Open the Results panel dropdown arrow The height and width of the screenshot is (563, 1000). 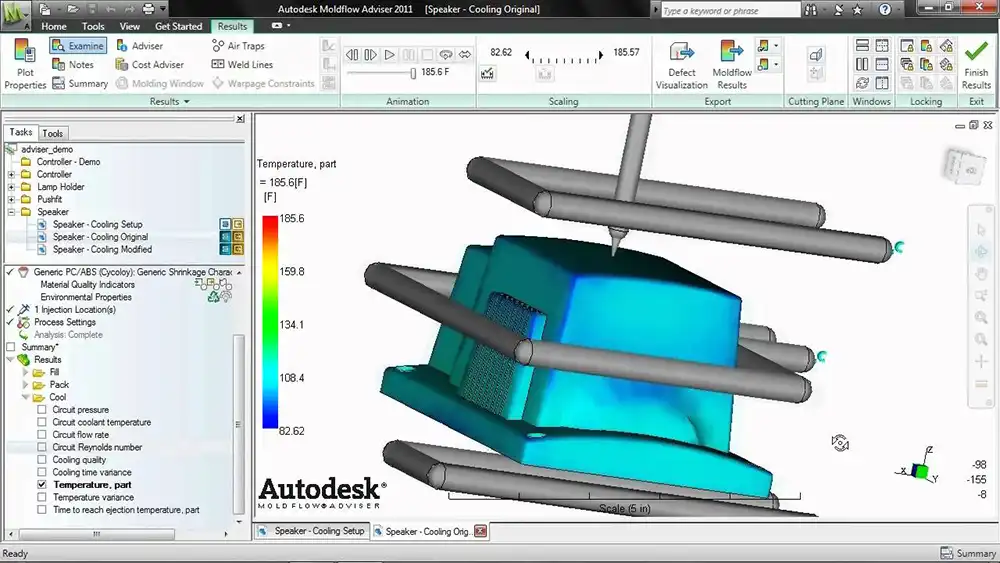[x=187, y=101]
